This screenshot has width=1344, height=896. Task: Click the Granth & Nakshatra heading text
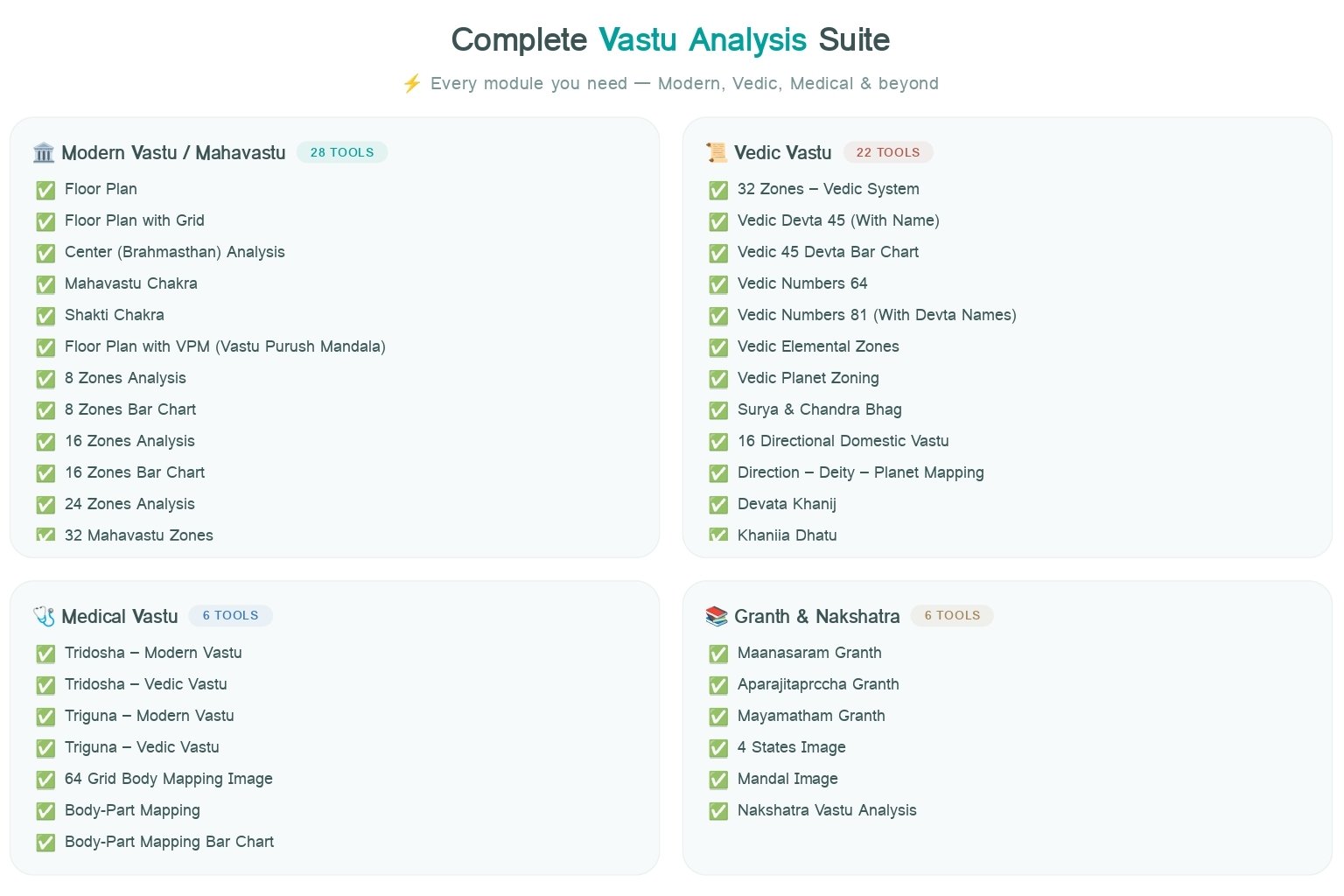816,617
